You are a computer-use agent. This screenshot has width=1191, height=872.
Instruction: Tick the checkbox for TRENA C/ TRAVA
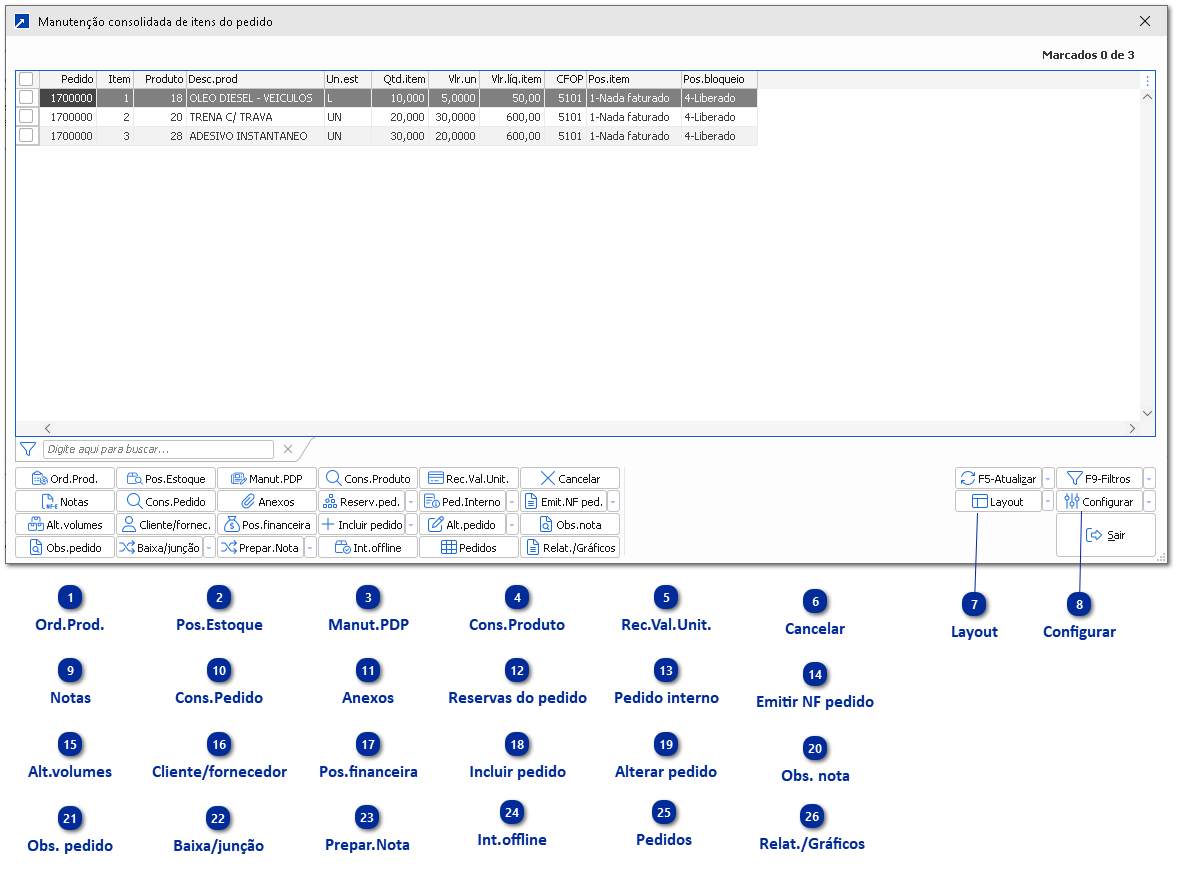[x=27, y=117]
